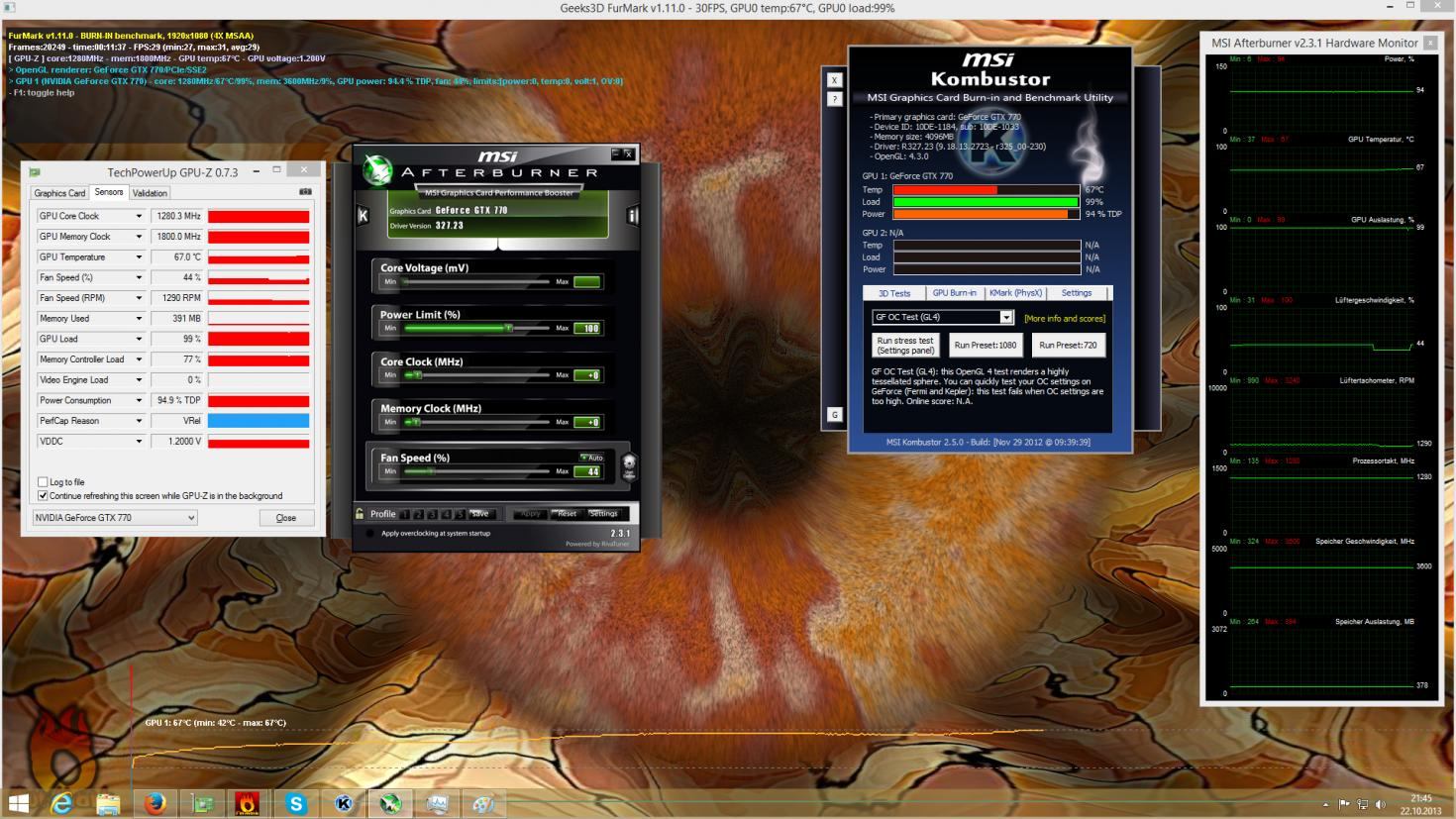Open the Settings tab in Kombustor

(1077, 293)
